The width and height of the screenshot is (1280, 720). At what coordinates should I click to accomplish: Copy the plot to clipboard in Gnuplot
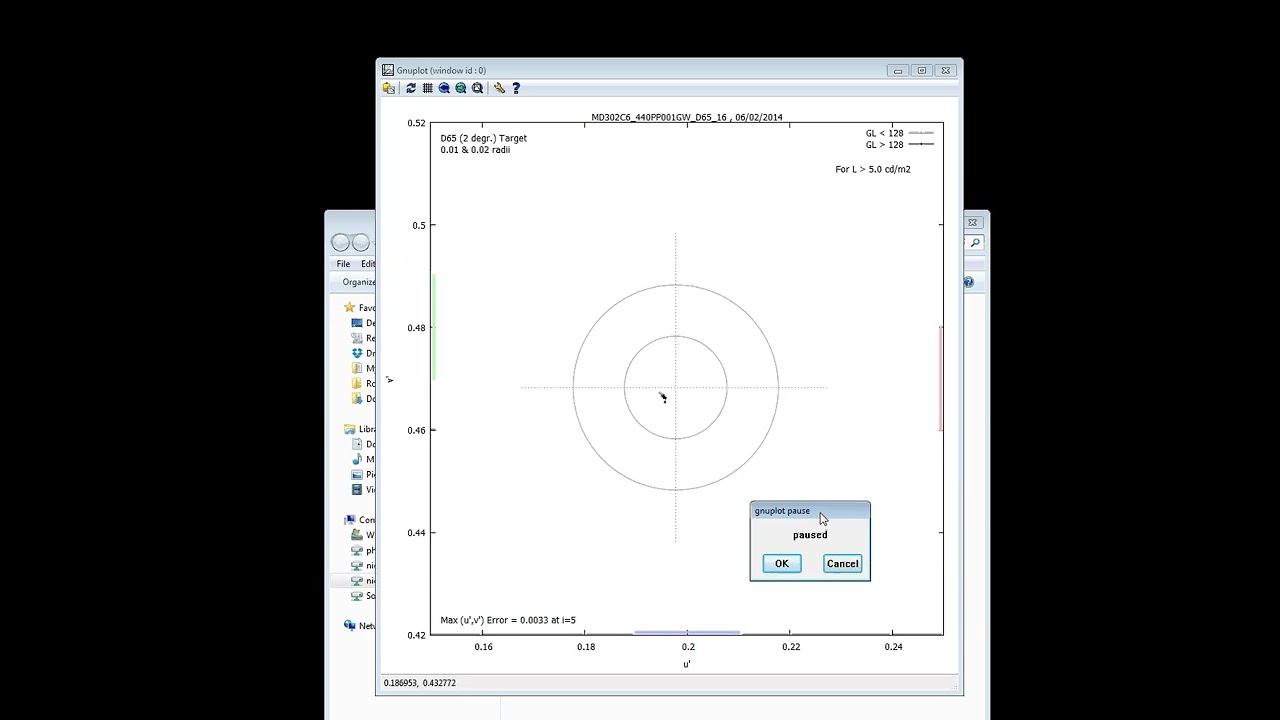coord(389,88)
